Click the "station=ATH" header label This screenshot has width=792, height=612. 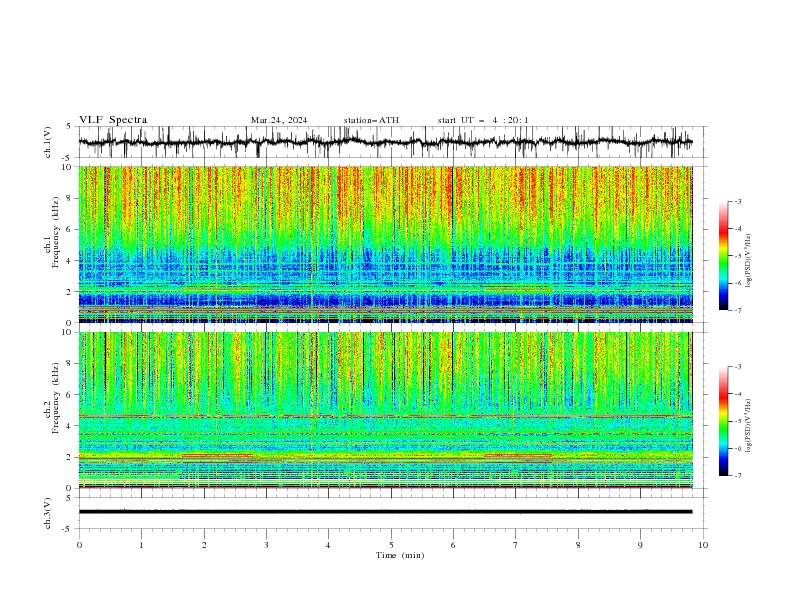click(x=371, y=120)
